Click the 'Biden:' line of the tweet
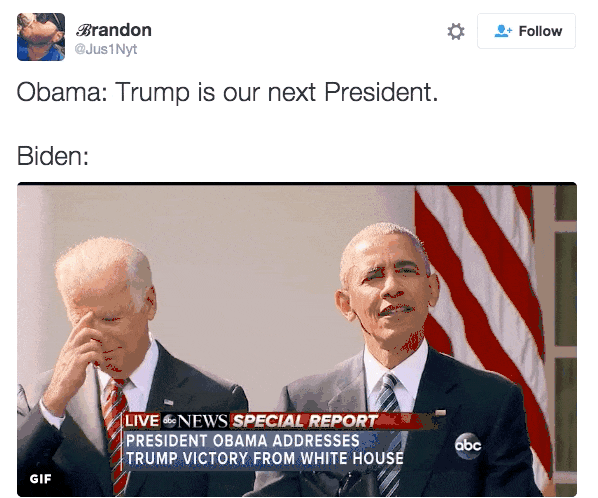The width and height of the screenshot is (598, 498). click(x=53, y=156)
